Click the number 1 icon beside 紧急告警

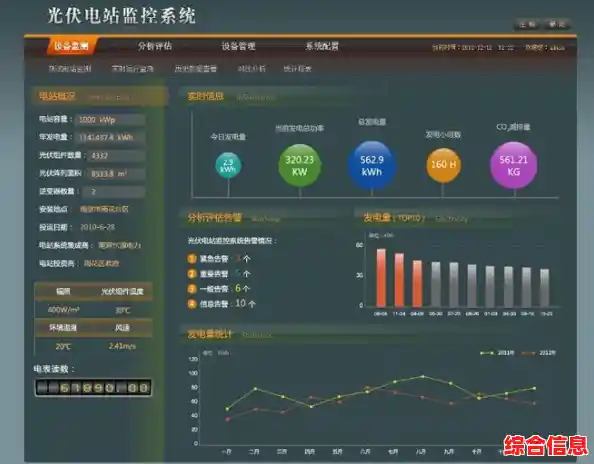point(192,259)
